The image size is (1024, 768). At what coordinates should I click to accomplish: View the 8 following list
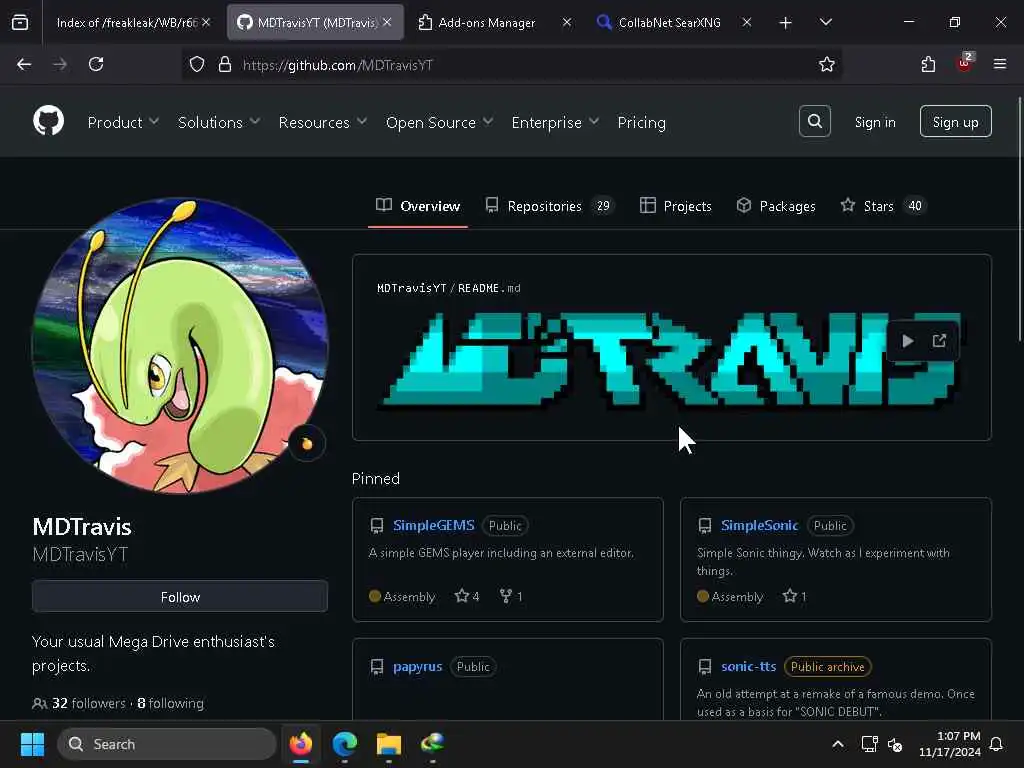170,703
